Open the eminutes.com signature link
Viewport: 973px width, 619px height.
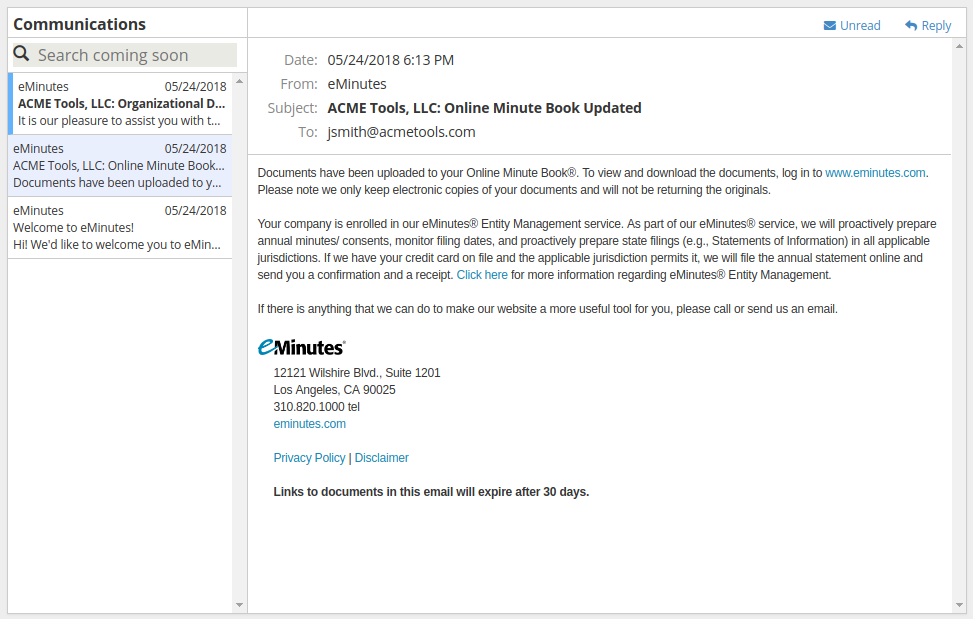[309, 424]
